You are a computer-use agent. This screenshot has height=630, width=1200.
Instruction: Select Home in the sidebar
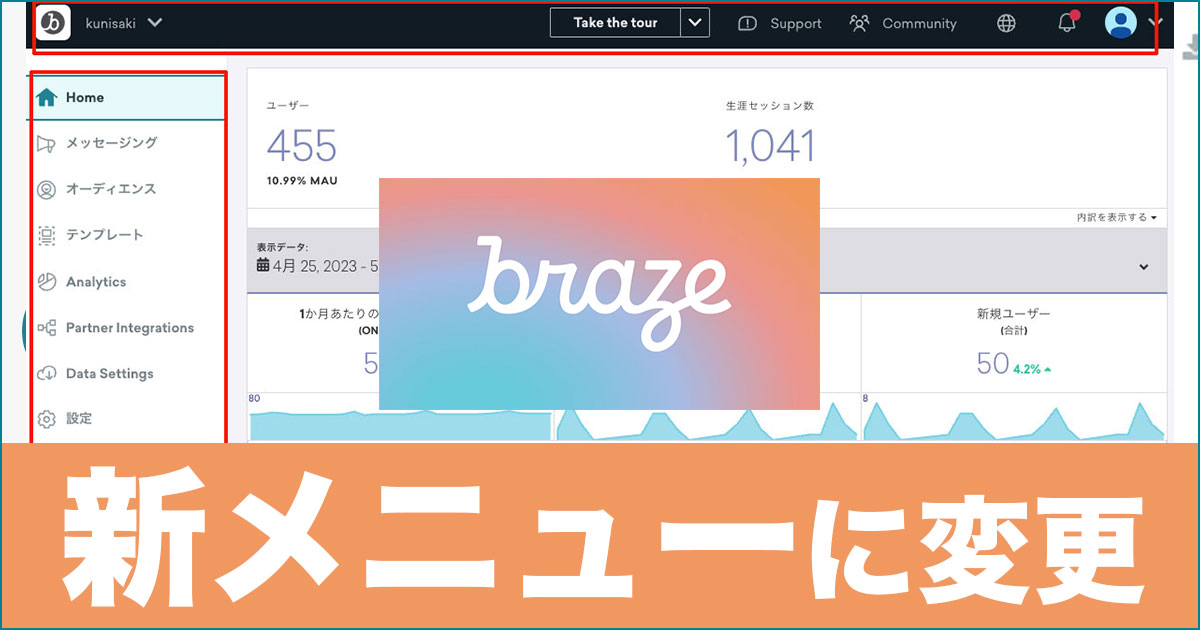(x=85, y=97)
